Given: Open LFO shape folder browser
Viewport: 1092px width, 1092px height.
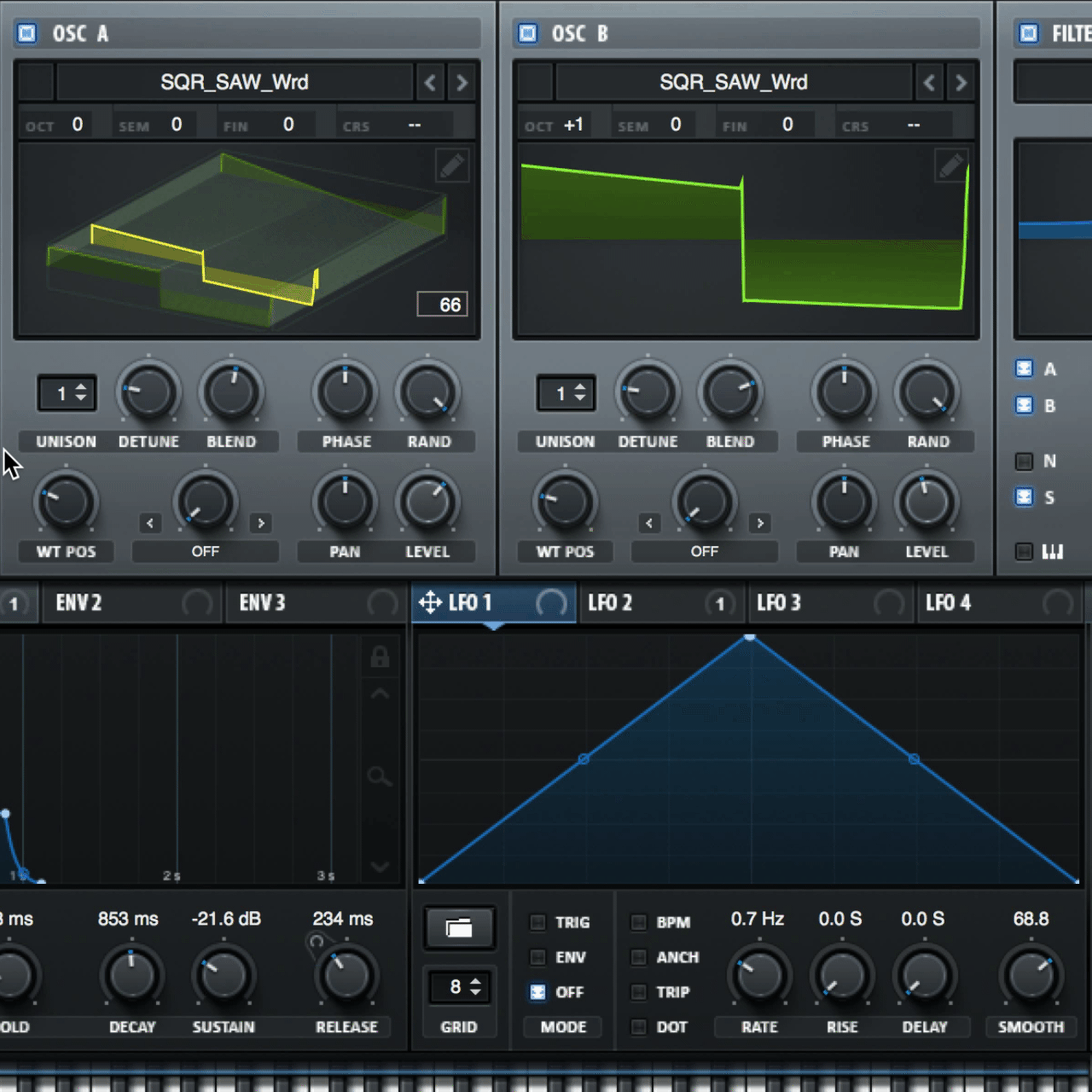Looking at the screenshot, I should coord(459,928).
